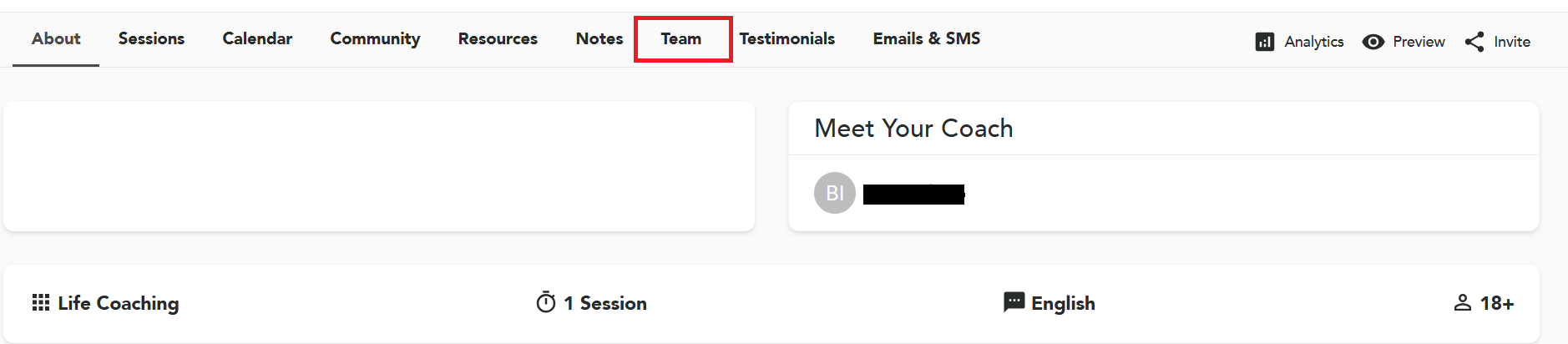Switch to the Team tab
This screenshot has width=1568, height=344.
pyautogui.click(x=681, y=38)
